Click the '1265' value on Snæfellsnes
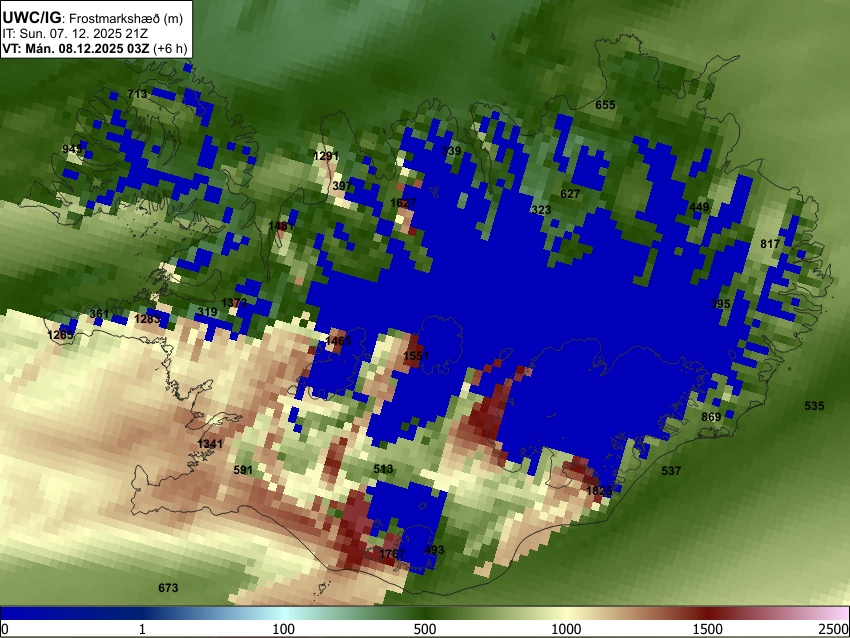 60,335
